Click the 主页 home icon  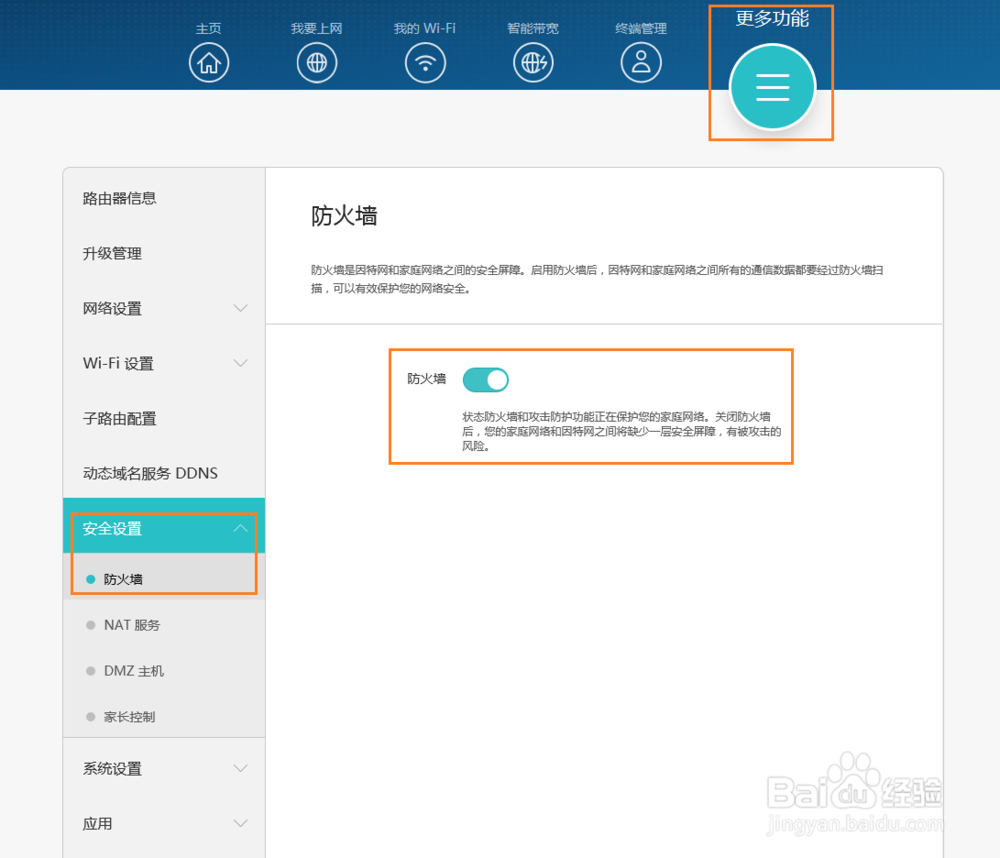point(209,62)
